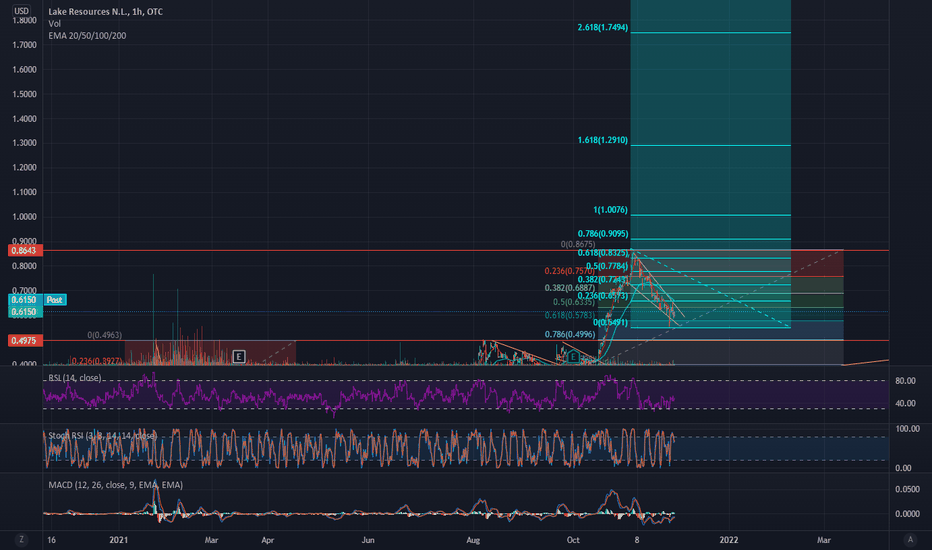Select the 0.786(0.9095) Fibonacci level

click(x=602, y=234)
